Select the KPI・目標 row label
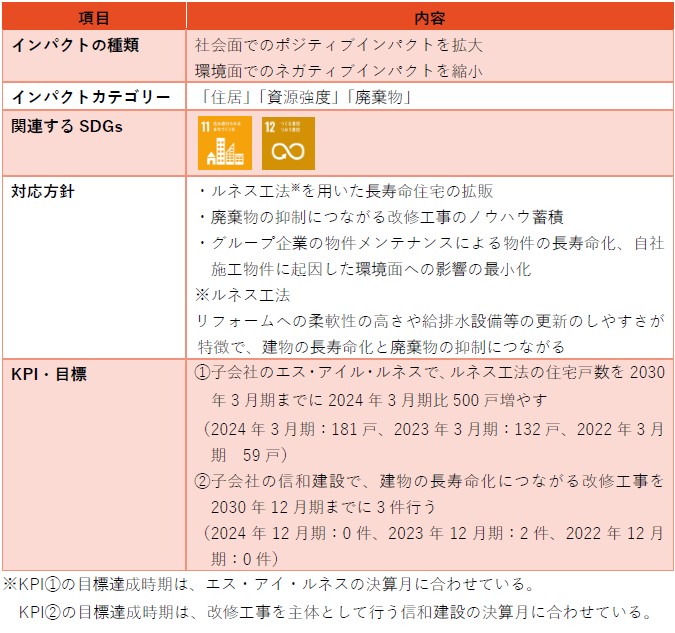The image size is (675, 633). tap(49, 374)
